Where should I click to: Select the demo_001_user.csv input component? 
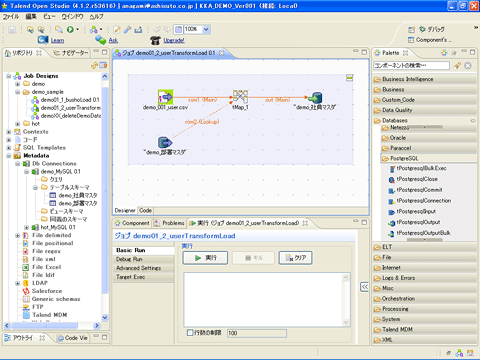(x=166, y=97)
